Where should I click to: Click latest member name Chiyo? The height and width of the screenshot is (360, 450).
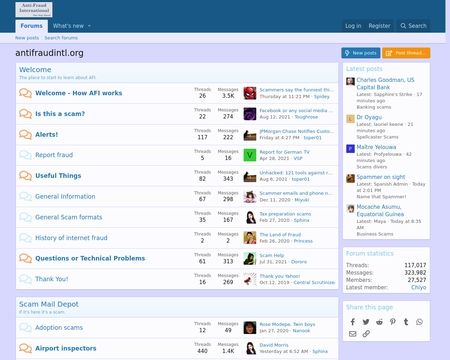(x=419, y=287)
